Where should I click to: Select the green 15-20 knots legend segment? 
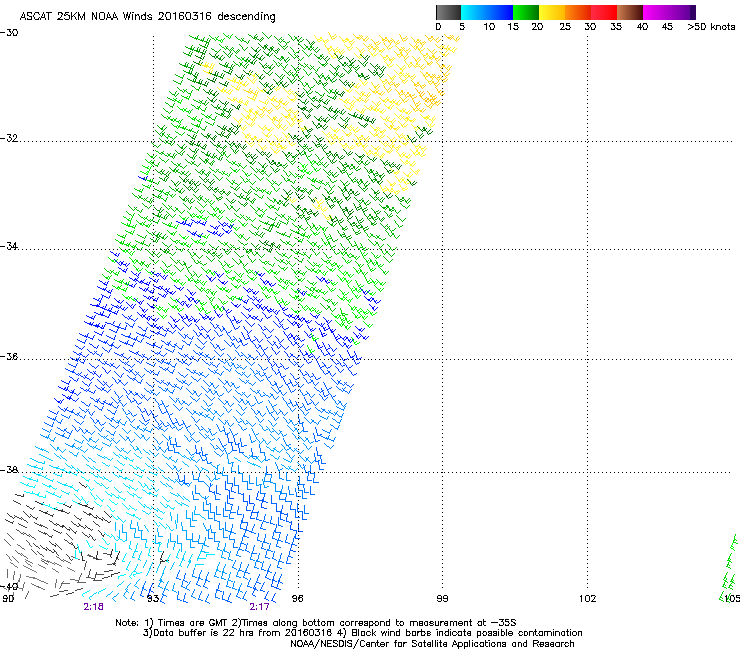526,12
